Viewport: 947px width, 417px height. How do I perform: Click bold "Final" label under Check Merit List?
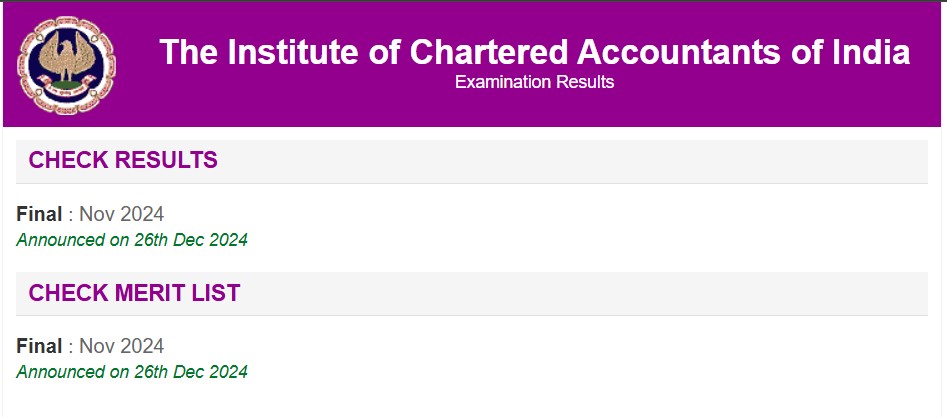pyautogui.click(x=39, y=346)
